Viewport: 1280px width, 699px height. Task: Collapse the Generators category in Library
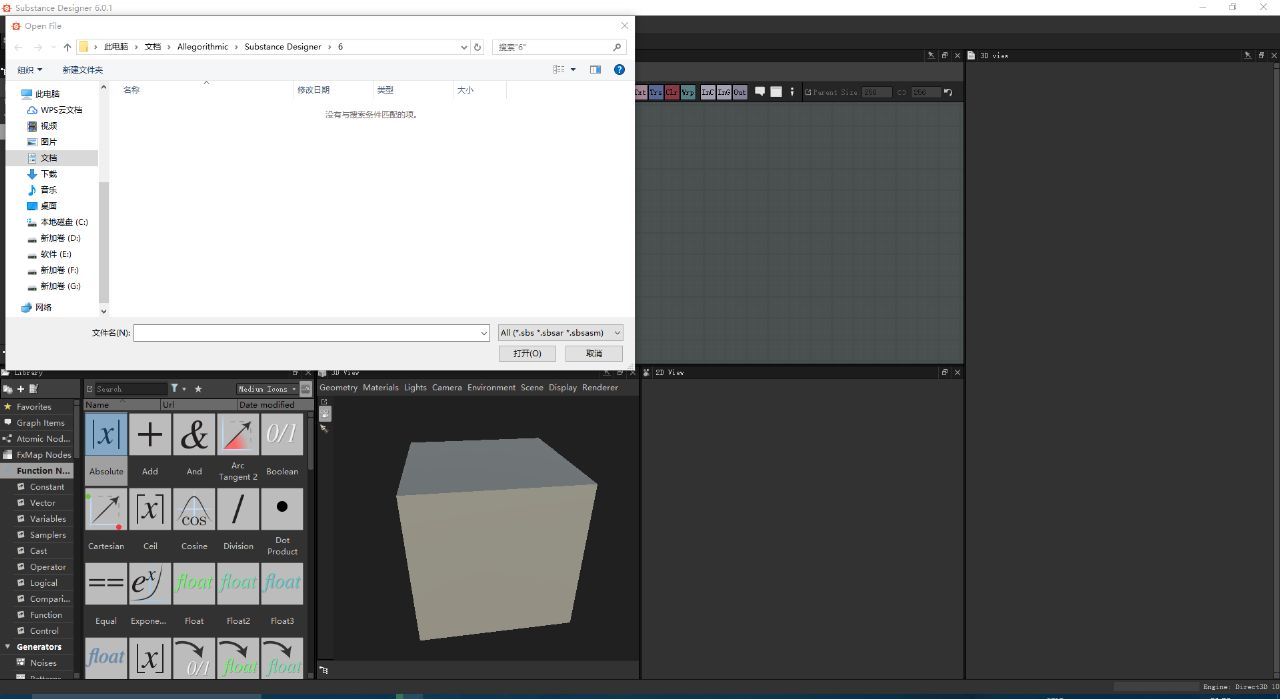8,647
